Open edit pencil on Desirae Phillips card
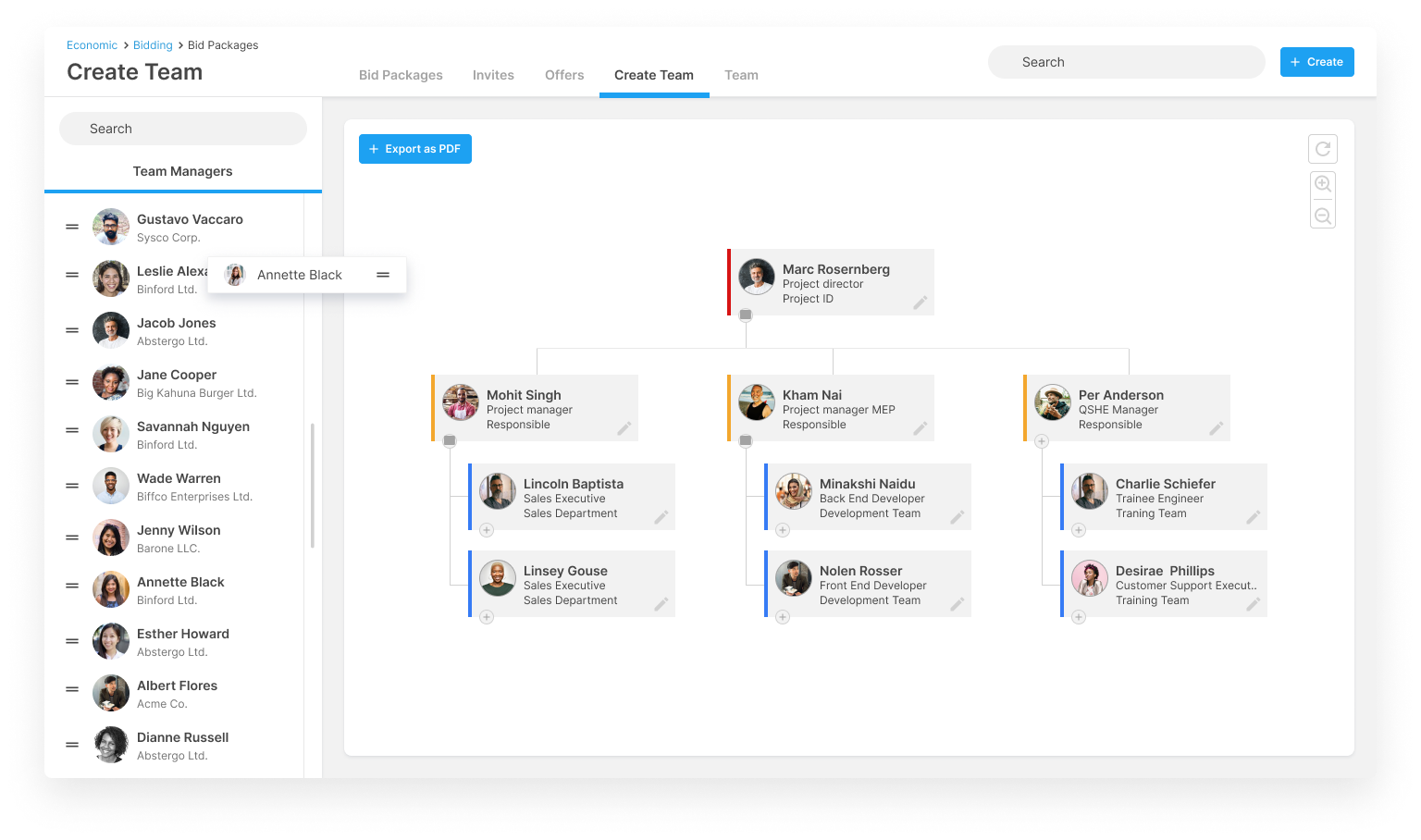This screenshot has width=1421, height=840. [1253, 604]
